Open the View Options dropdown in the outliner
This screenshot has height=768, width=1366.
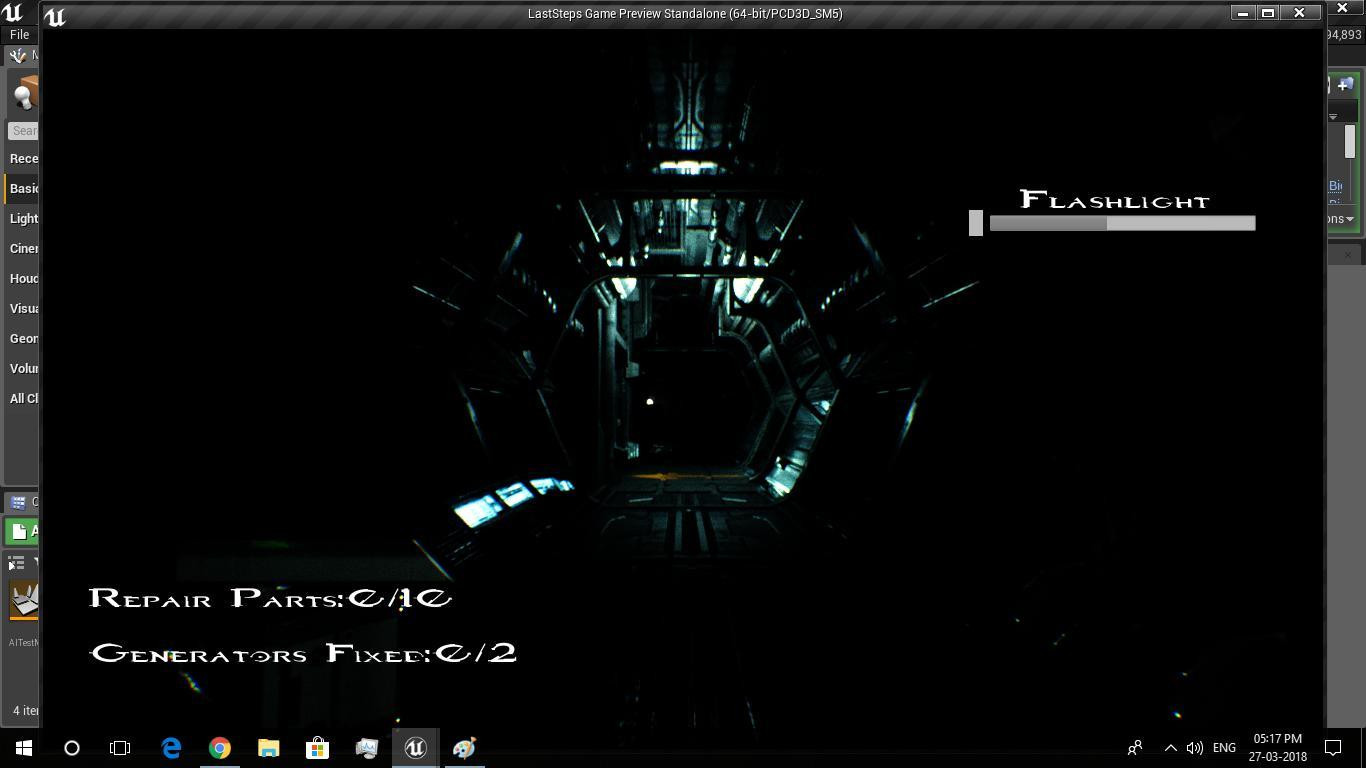(1341, 219)
